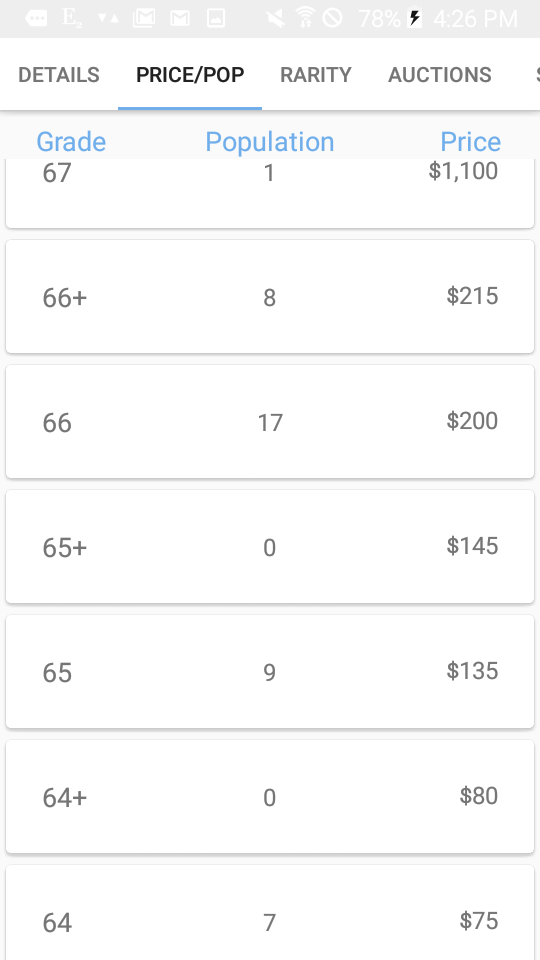This screenshot has width=540, height=960.
Task: Select the grade 66 row with population 17
Action: [x=270, y=421]
